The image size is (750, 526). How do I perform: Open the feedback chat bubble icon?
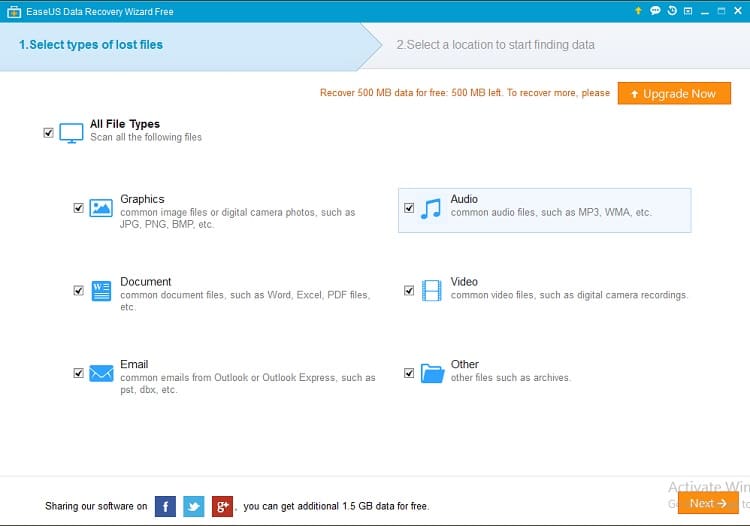655,11
